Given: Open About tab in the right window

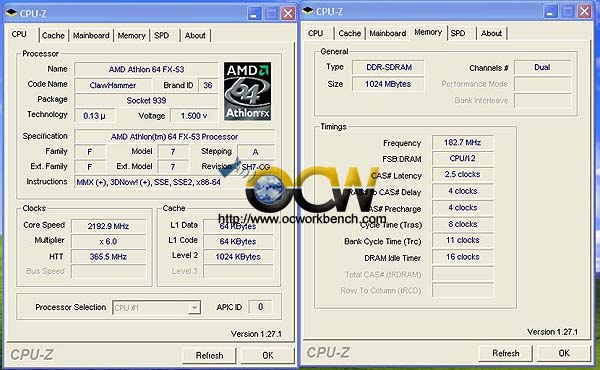Looking at the screenshot, I should pos(491,34).
